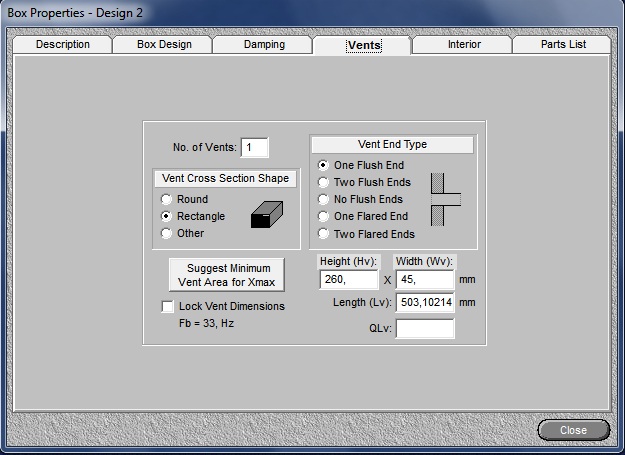Enable Lock Vent Dimensions checkbox
Image resolution: width=625 pixels, height=455 pixels.
tap(168, 306)
